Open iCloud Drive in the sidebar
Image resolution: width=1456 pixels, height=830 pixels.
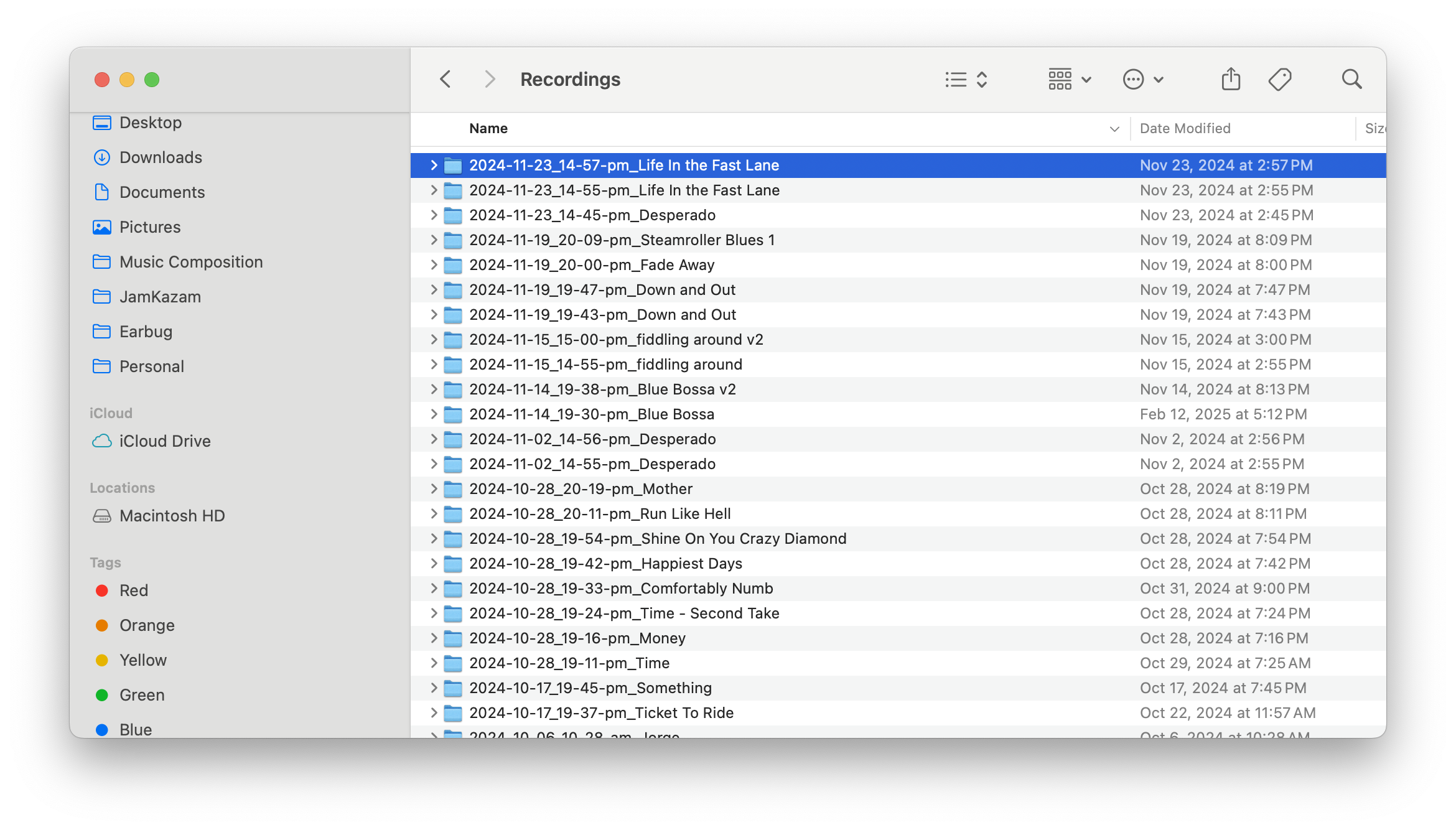tap(165, 441)
